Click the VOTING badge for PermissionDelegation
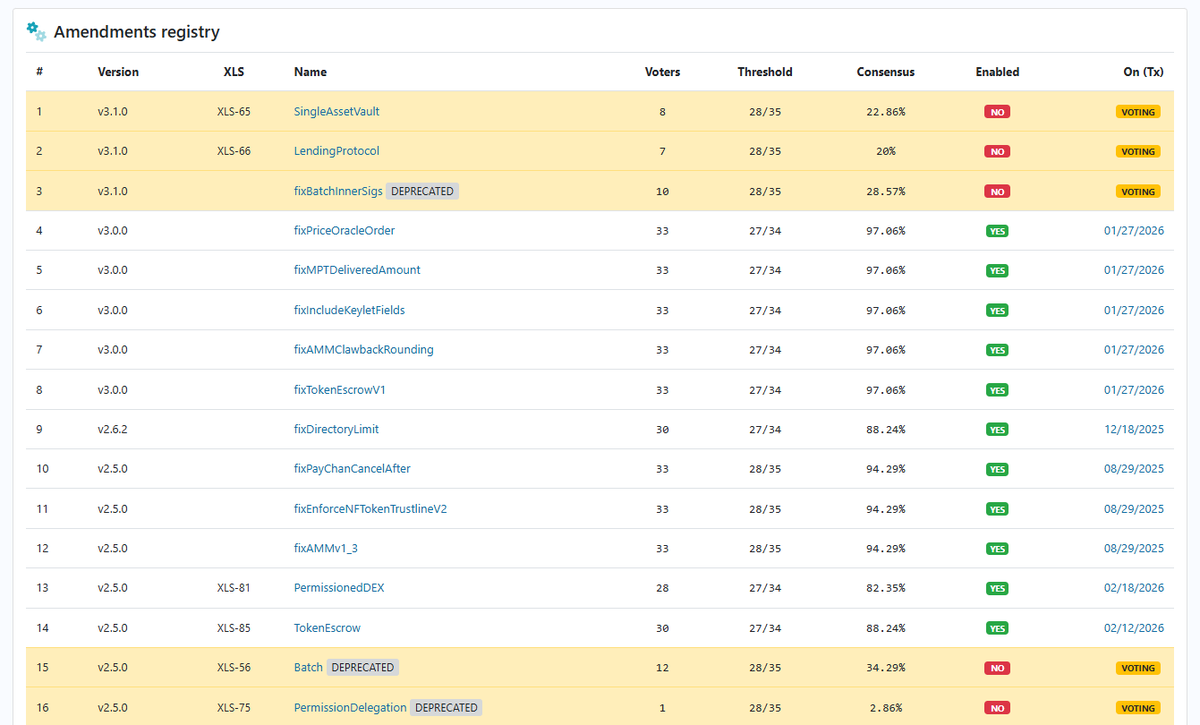The image size is (1200, 725). tap(1138, 708)
